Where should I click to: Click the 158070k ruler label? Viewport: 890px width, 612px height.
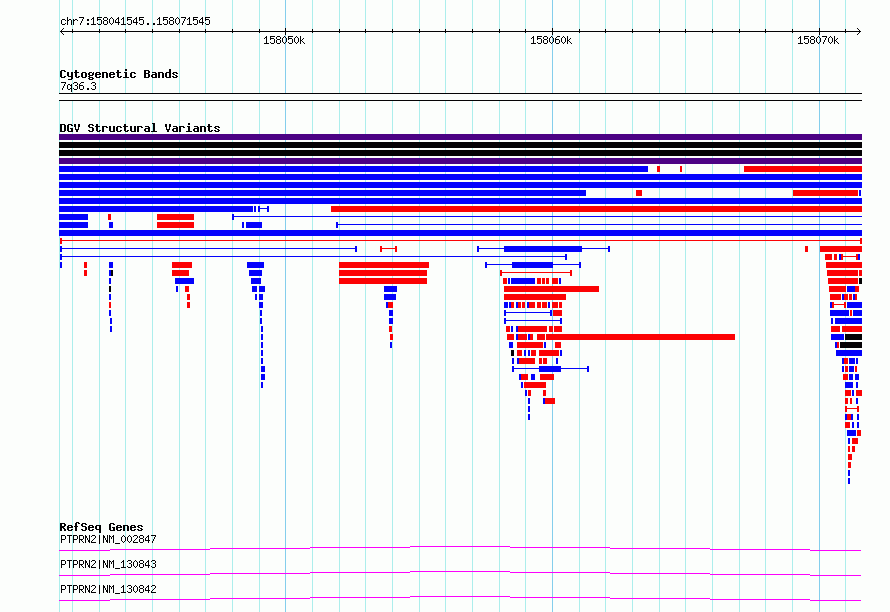(x=817, y=40)
